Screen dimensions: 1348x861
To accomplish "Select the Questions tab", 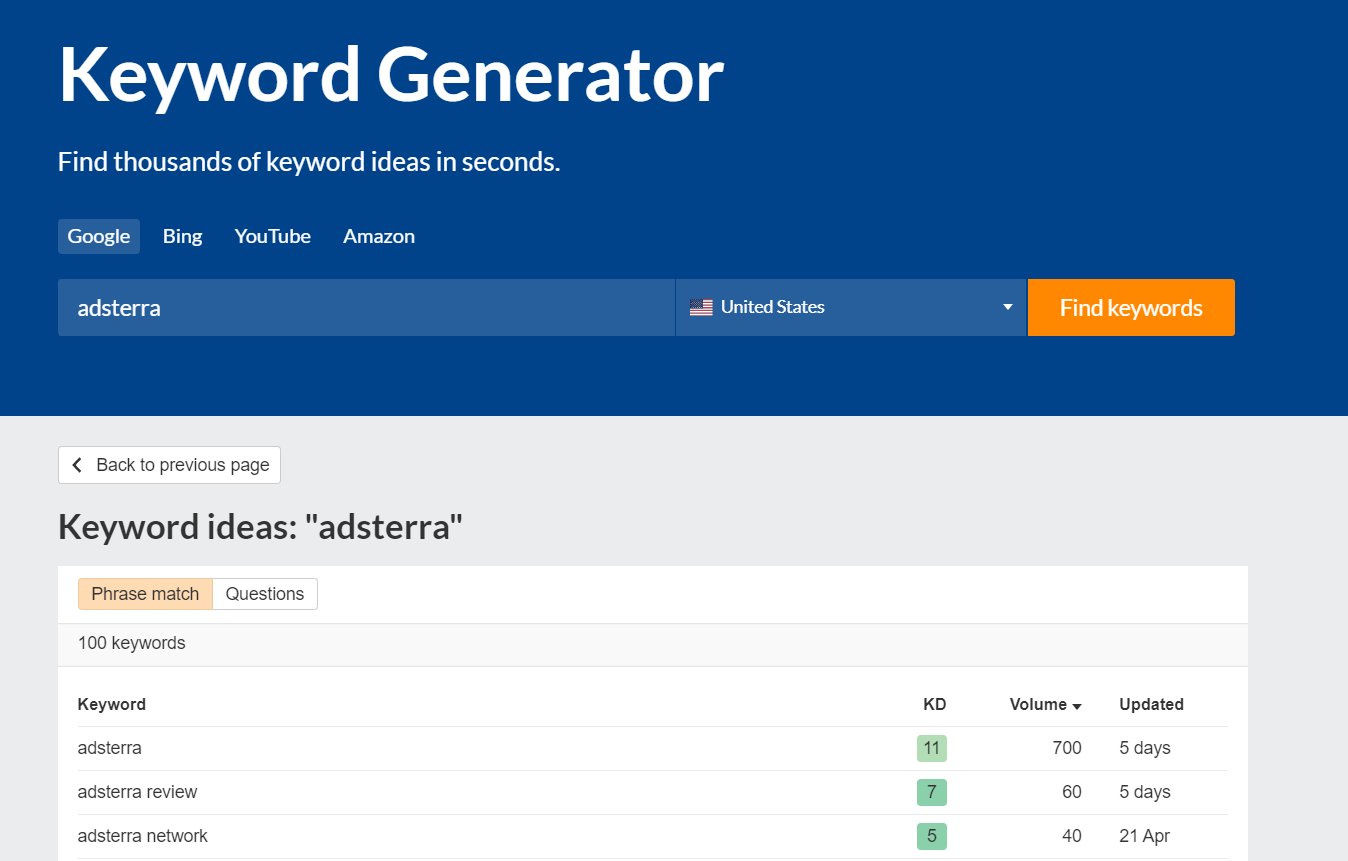I will 265,594.
